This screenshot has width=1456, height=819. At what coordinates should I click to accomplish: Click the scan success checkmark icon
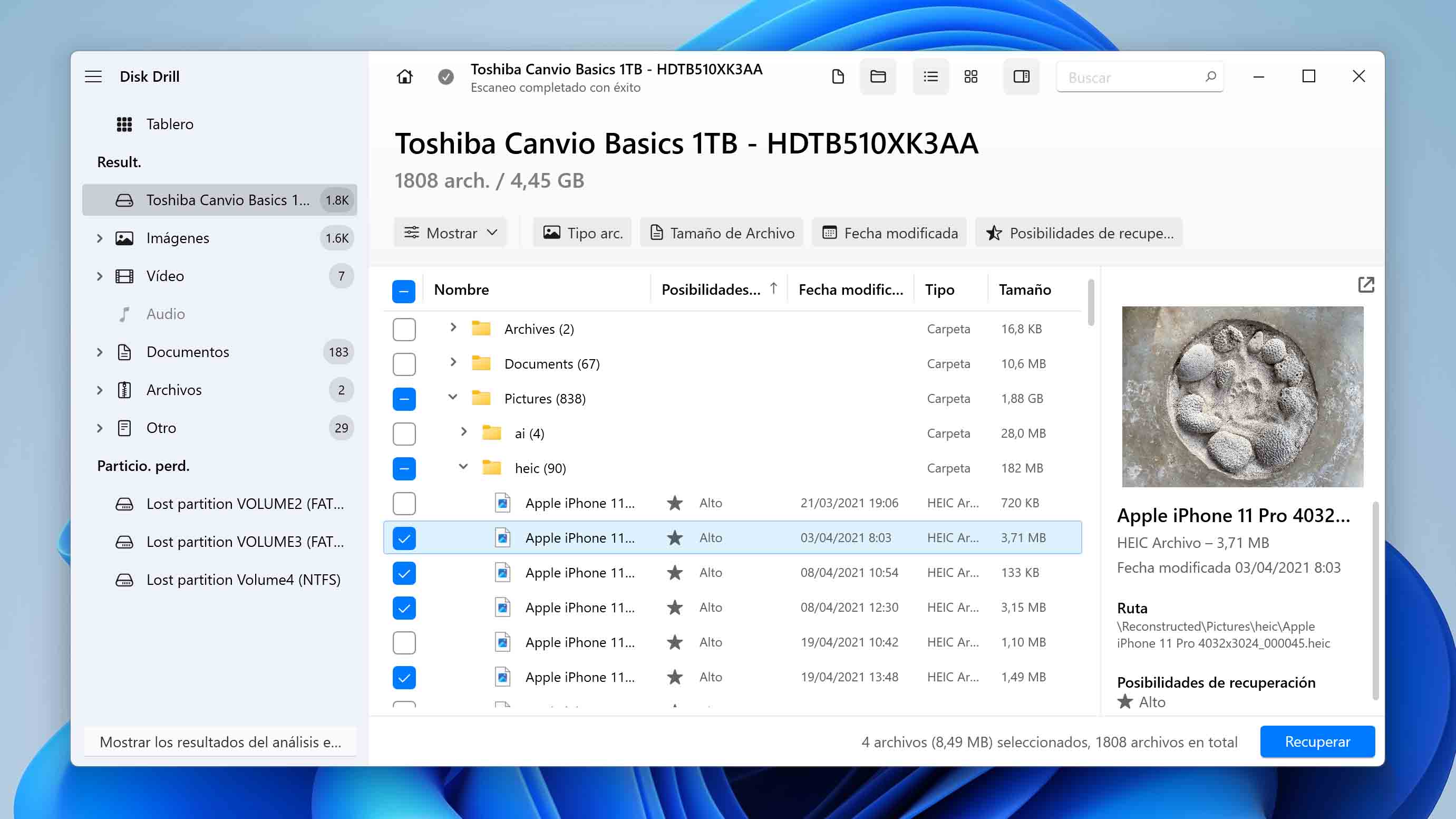click(x=445, y=77)
